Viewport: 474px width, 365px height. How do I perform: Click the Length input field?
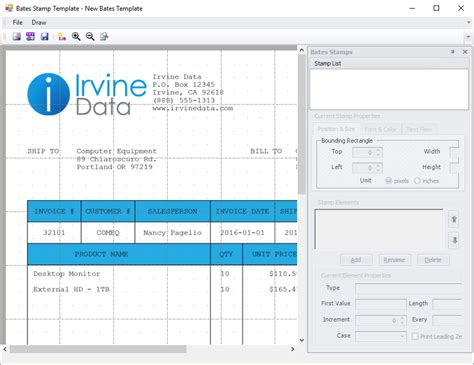pyautogui.click(x=447, y=304)
